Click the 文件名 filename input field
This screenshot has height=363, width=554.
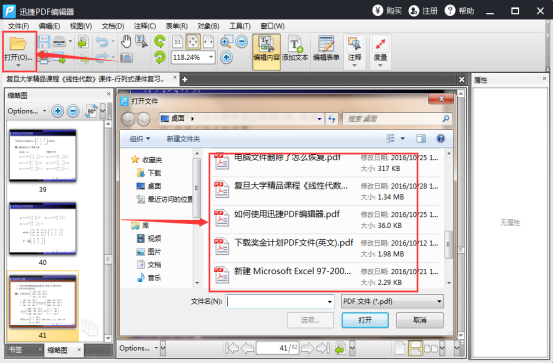point(280,301)
